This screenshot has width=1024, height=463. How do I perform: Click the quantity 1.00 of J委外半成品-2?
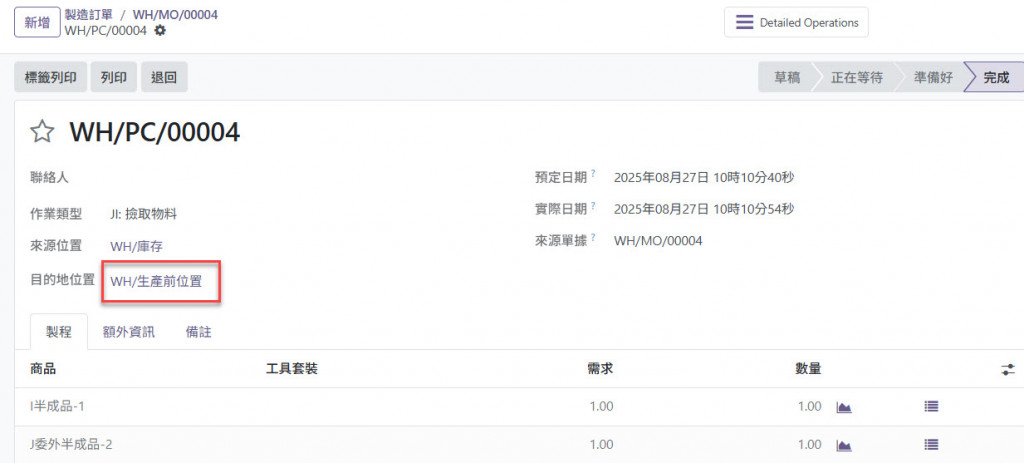(x=809, y=445)
